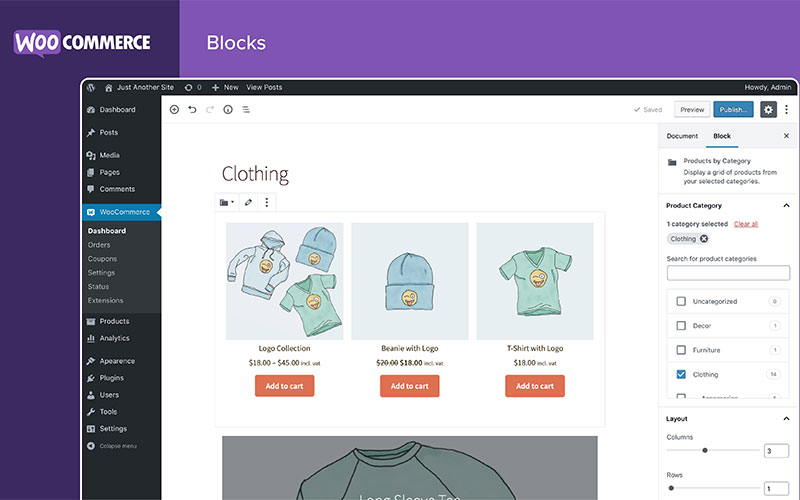Open block navigation list icon
The width and height of the screenshot is (800, 500).
pos(246,109)
